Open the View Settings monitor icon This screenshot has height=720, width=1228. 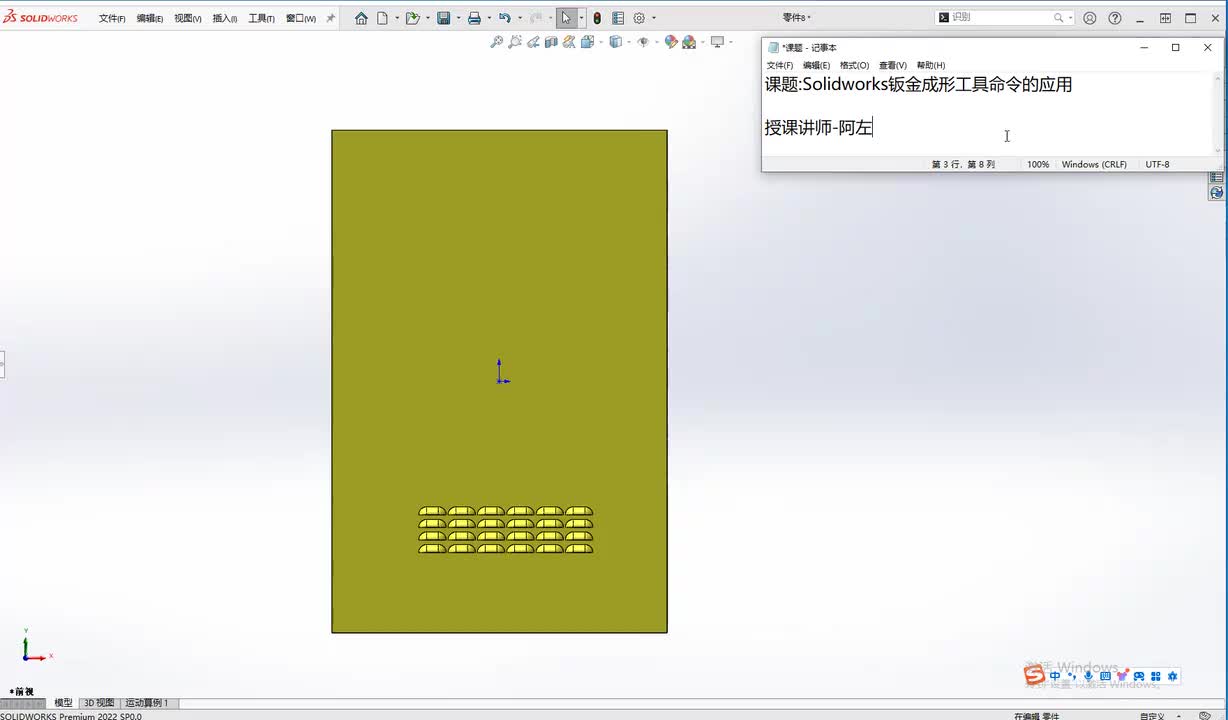point(717,42)
